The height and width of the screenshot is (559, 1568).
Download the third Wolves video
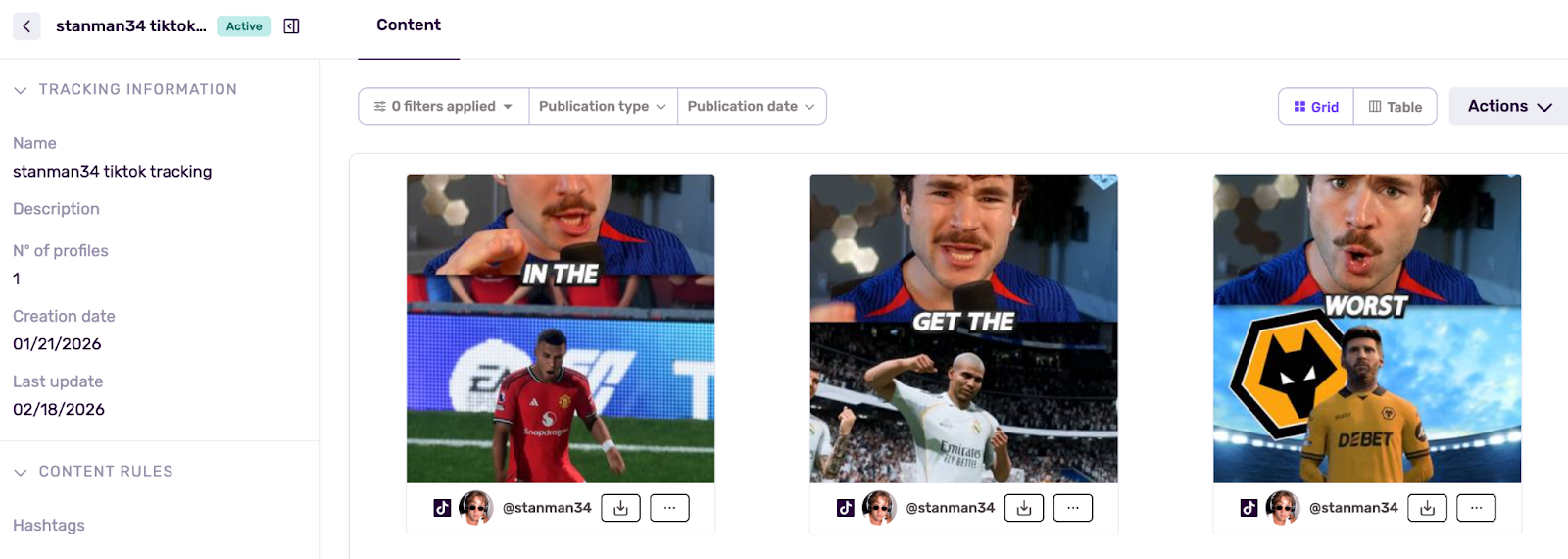[x=1427, y=508]
